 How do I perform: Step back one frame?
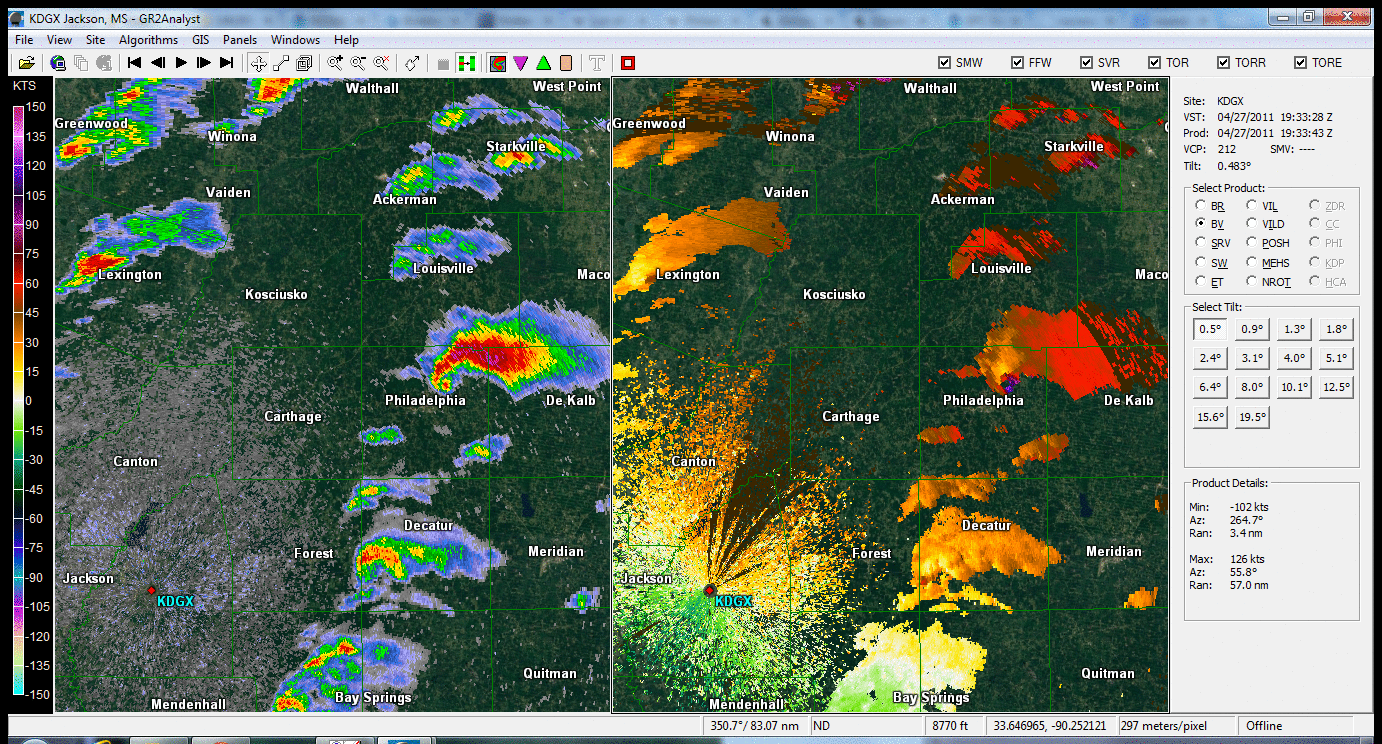tap(158, 63)
